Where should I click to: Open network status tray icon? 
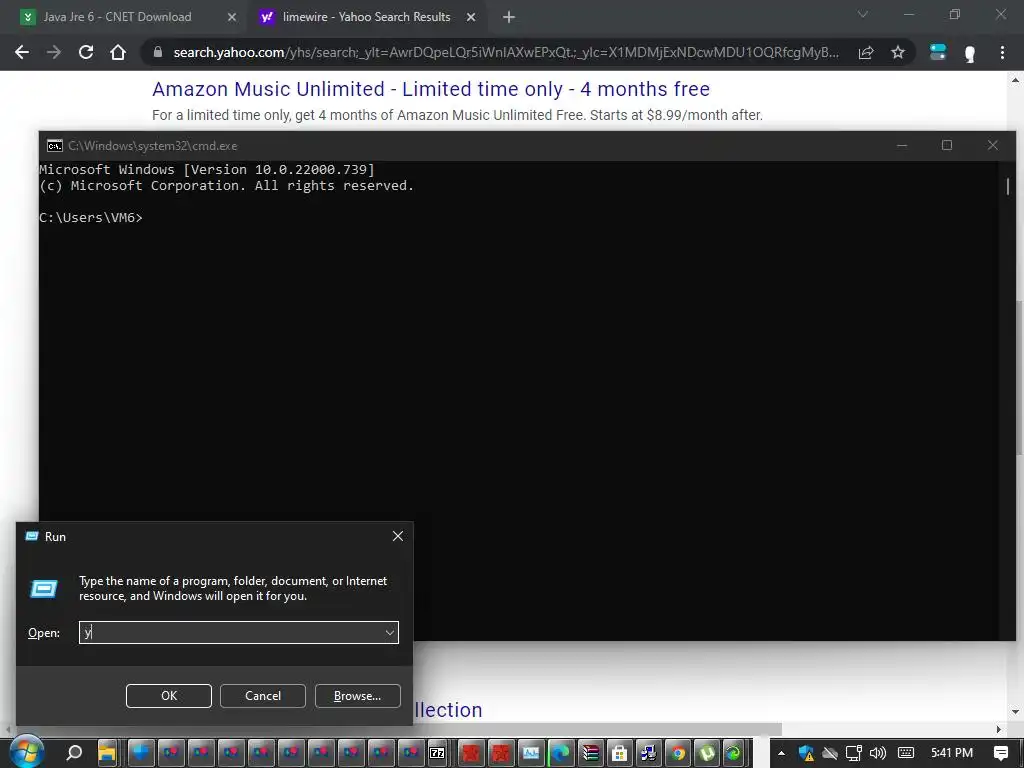[854, 754]
